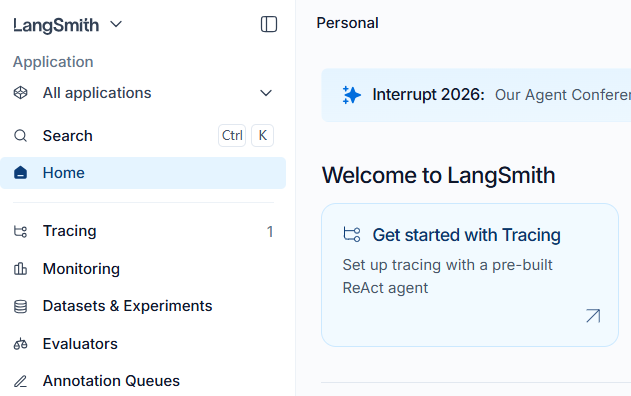Click the Home house icon
631x396 pixels.
(21, 173)
